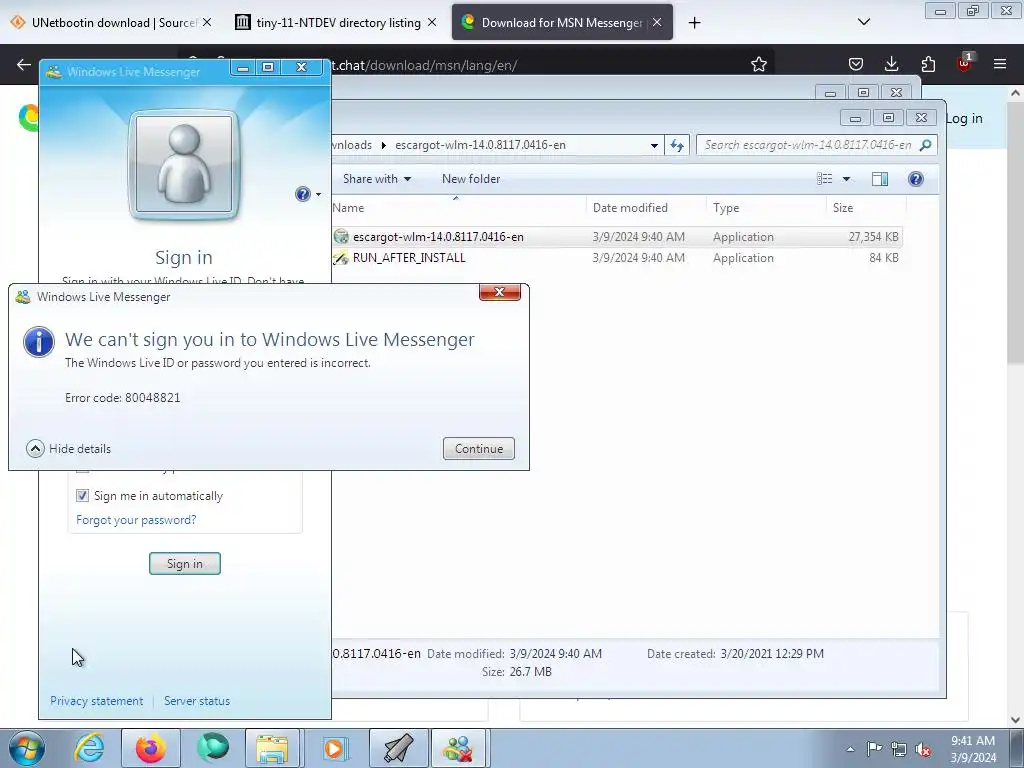Close the UNetbootin download tab
The width and height of the screenshot is (1024, 768).
click(207, 22)
